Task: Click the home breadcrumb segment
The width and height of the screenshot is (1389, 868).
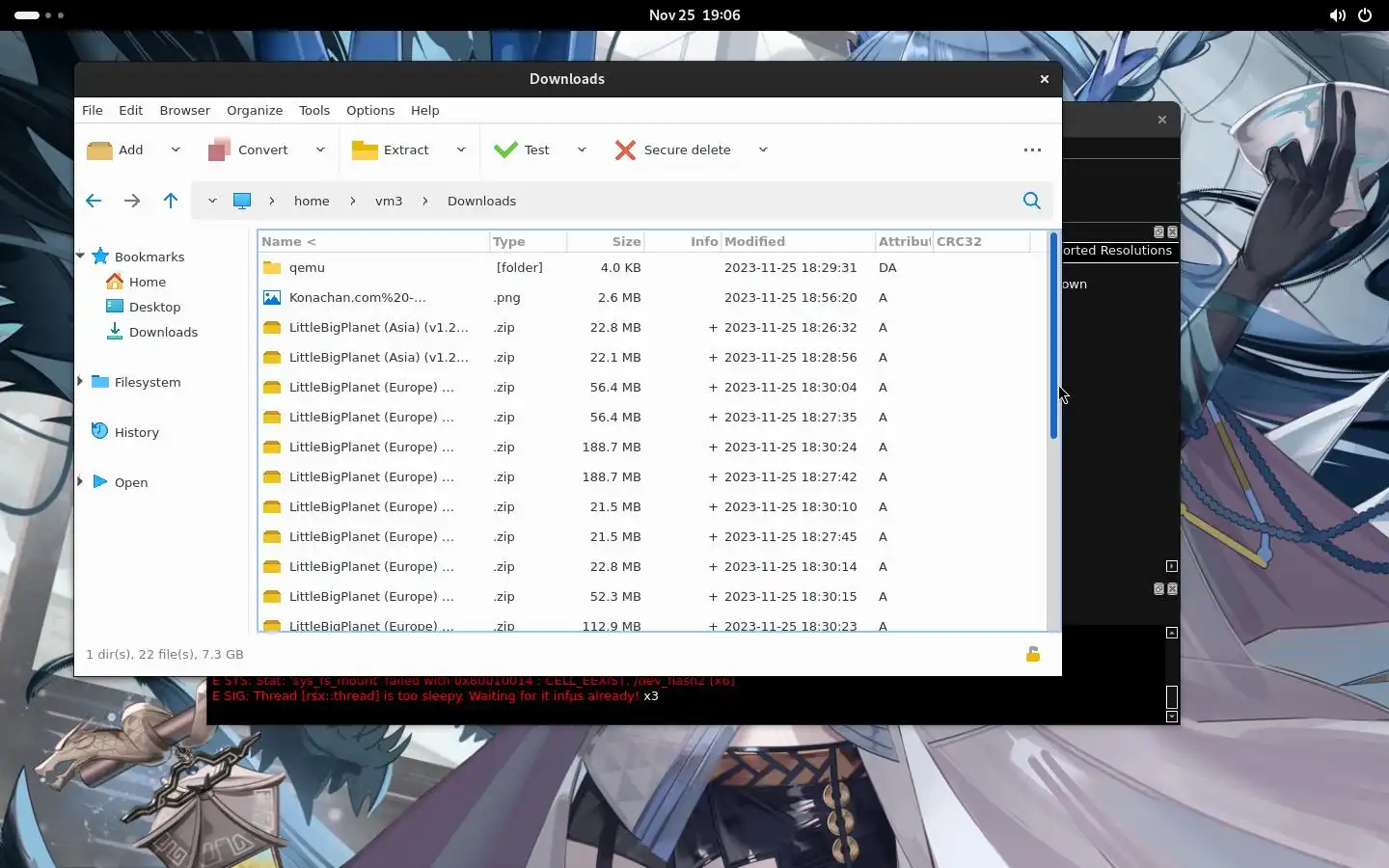Action: pos(312,201)
